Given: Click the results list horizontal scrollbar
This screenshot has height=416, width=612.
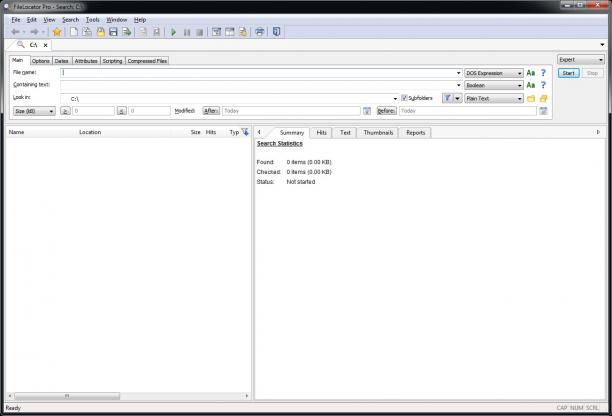Looking at the screenshot, I should pyautogui.click(x=128, y=396).
